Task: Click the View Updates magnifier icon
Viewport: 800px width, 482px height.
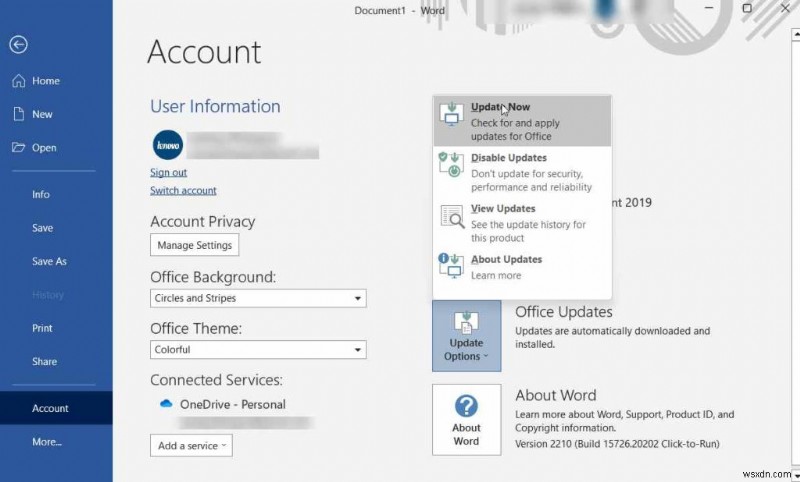Action: click(x=452, y=216)
